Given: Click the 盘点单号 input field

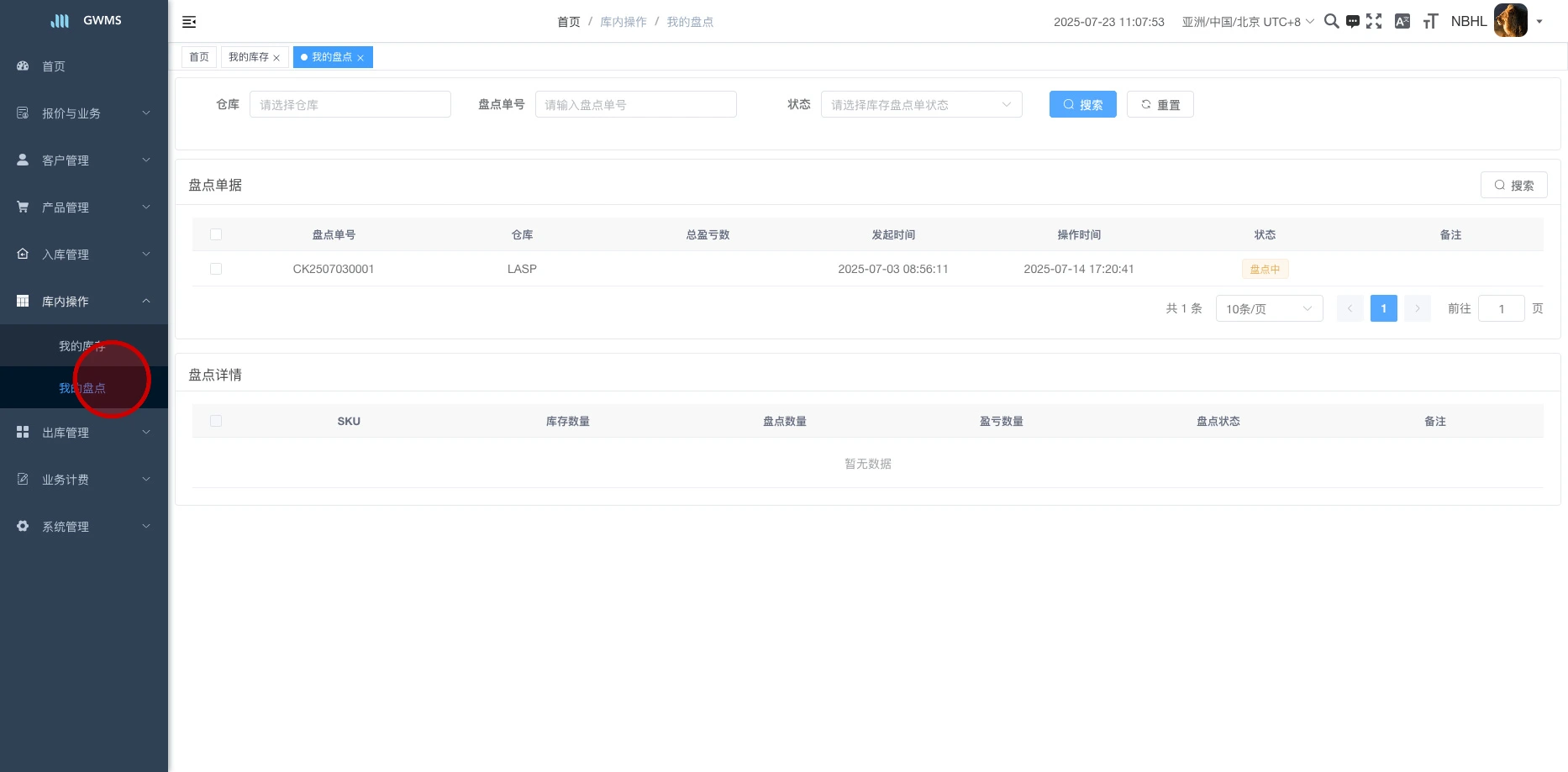Looking at the screenshot, I should [x=635, y=105].
